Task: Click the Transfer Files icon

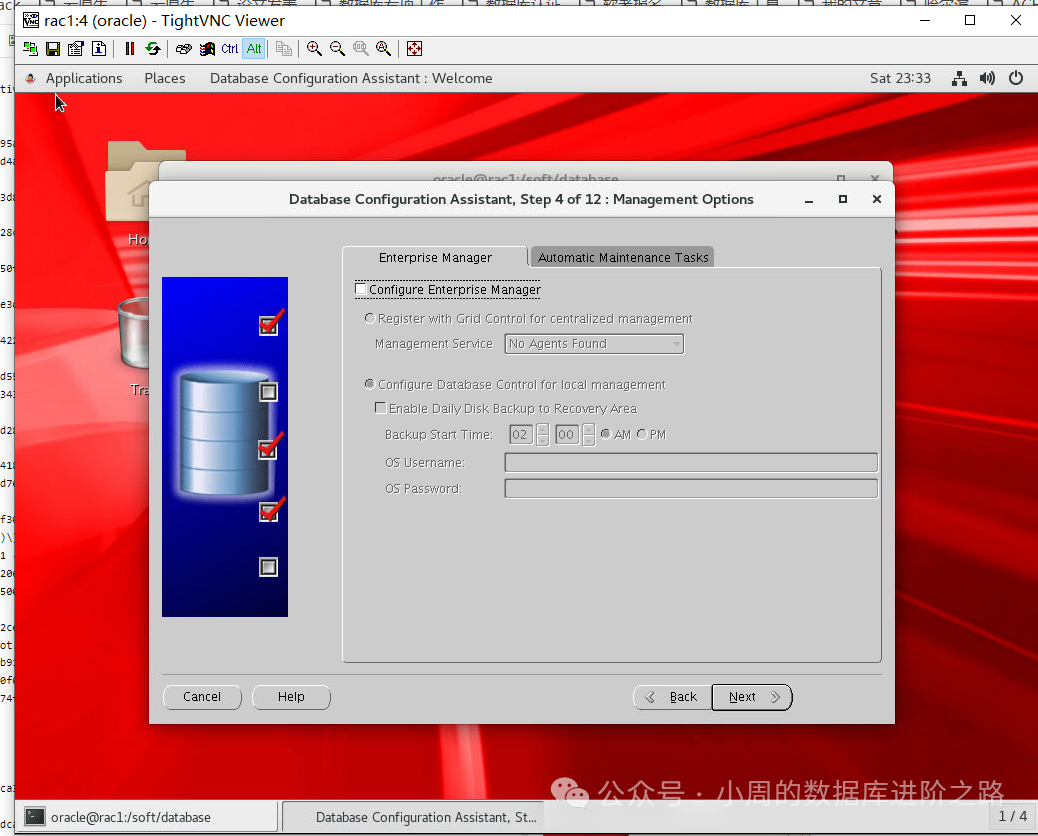Action: tap(284, 48)
